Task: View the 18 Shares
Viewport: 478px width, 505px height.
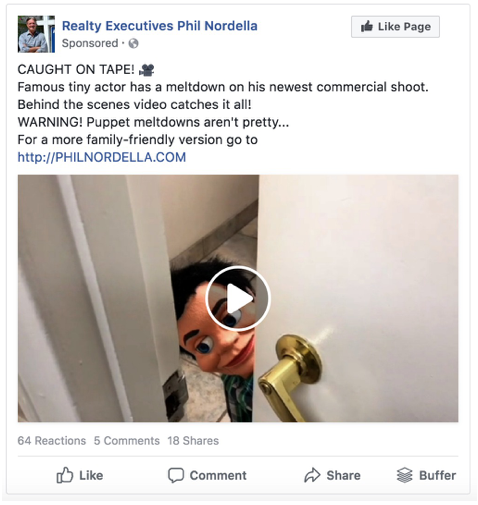Action: (193, 441)
